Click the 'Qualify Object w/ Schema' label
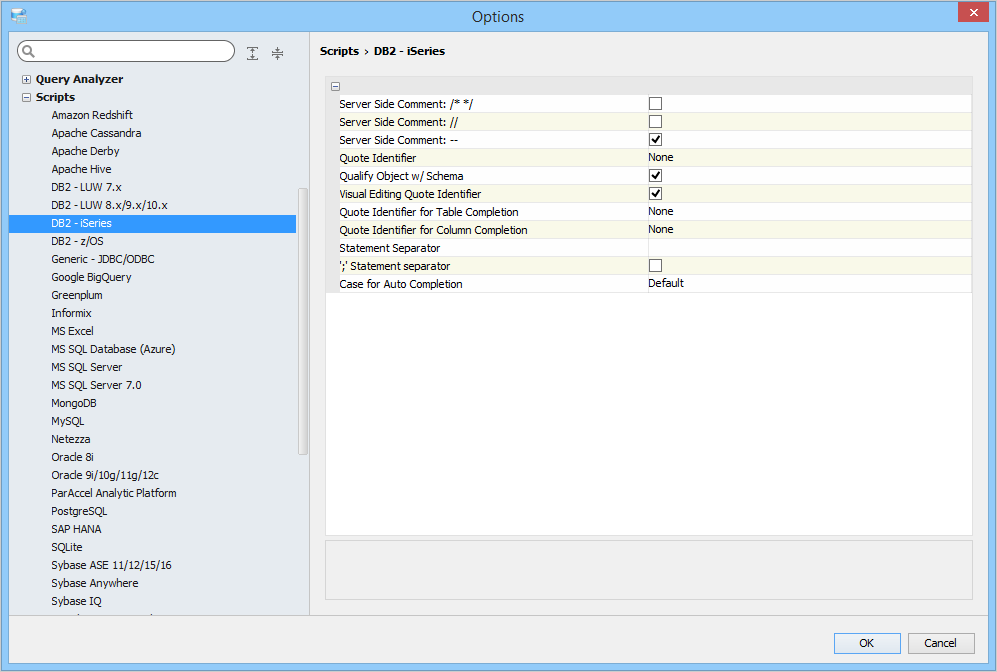Screen dimensions: 997x672 (401, 176)
